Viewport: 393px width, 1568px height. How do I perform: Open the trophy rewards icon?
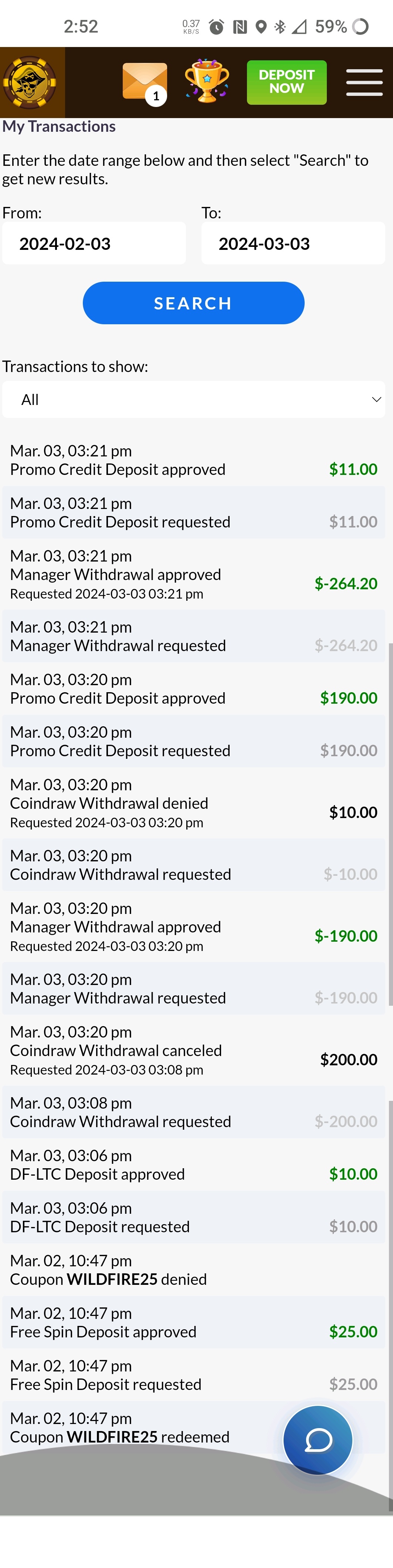coord(207,81)
